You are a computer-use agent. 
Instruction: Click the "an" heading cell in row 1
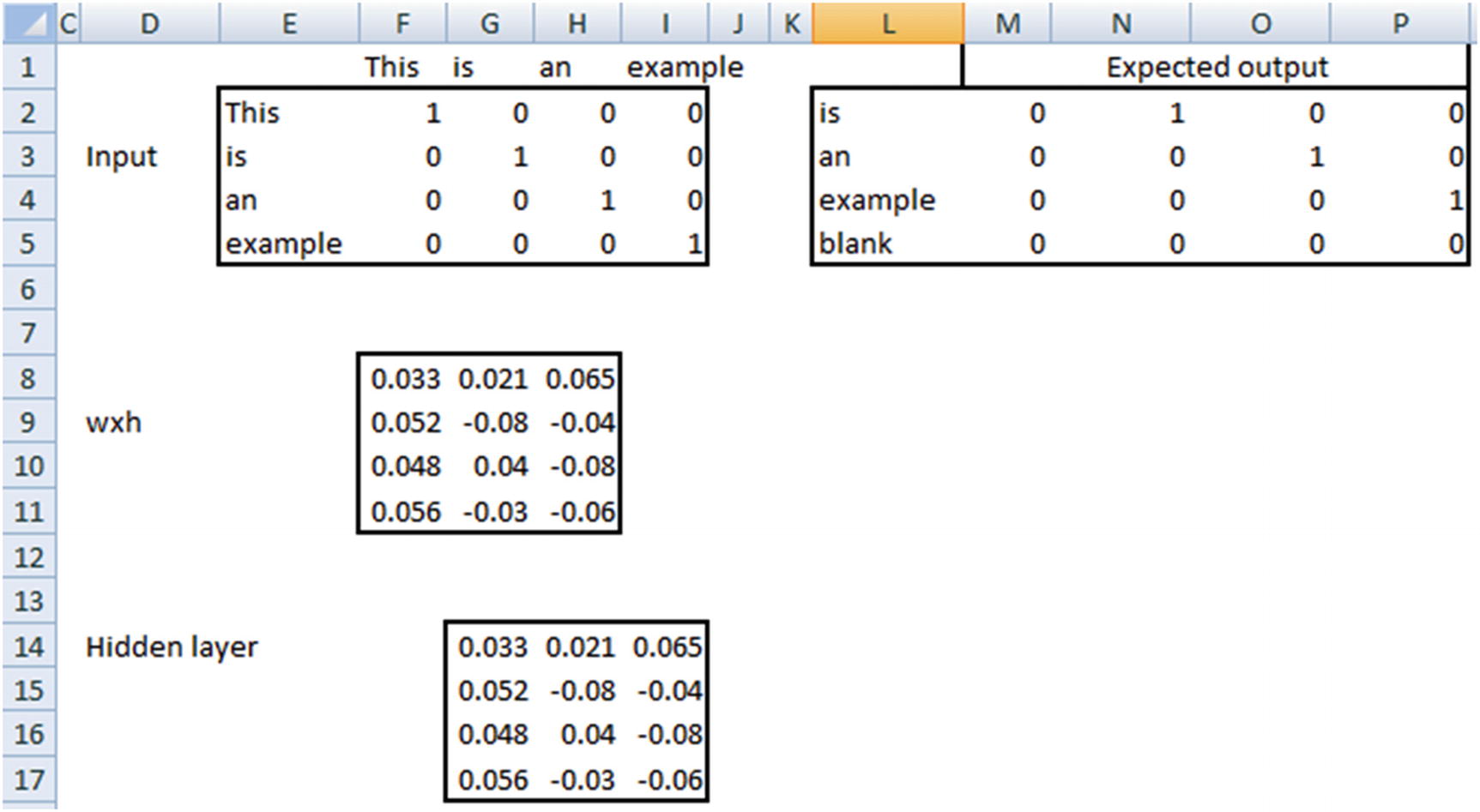555,67
